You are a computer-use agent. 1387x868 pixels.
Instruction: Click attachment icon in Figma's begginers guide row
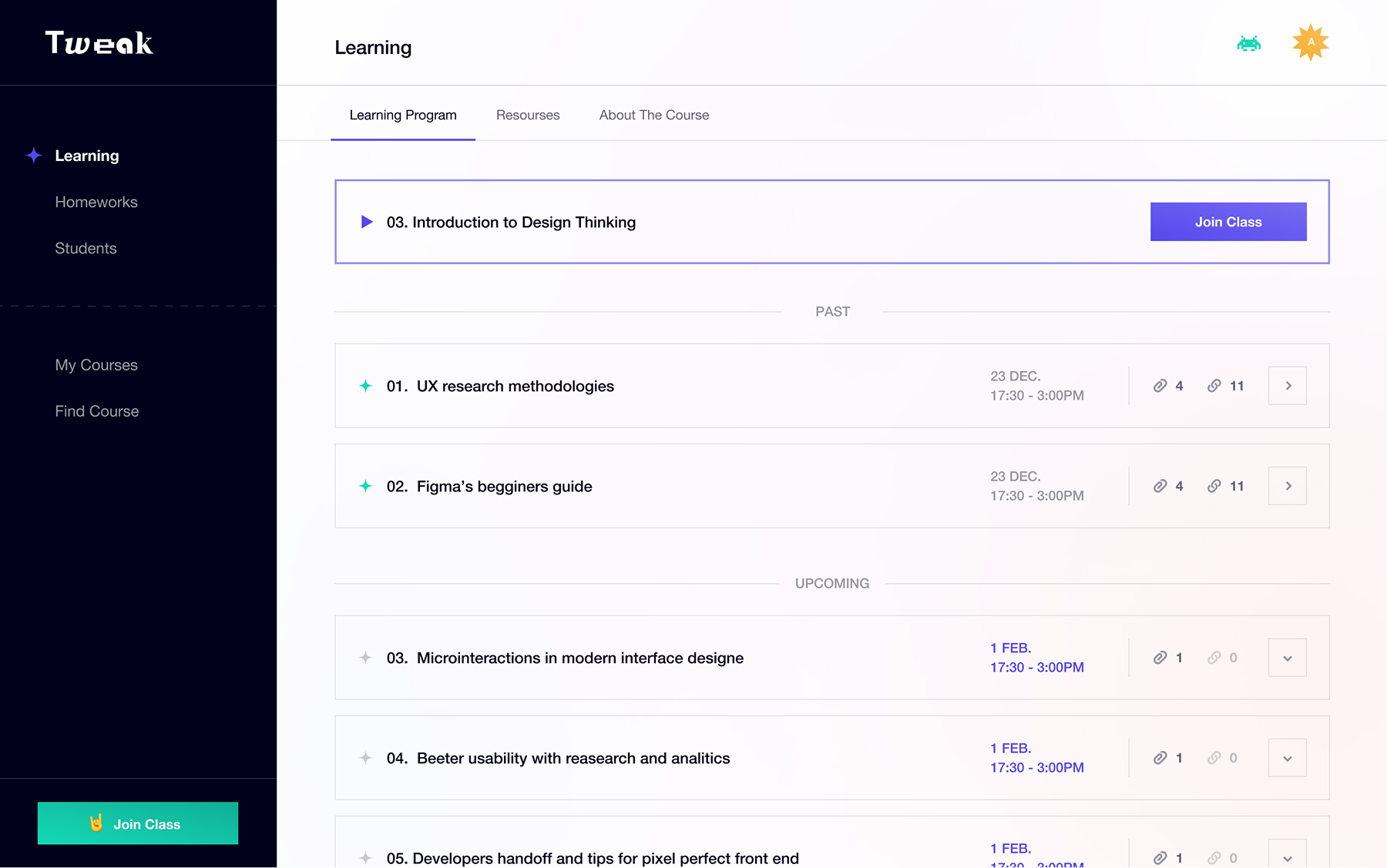click(x=1160, y=486)
